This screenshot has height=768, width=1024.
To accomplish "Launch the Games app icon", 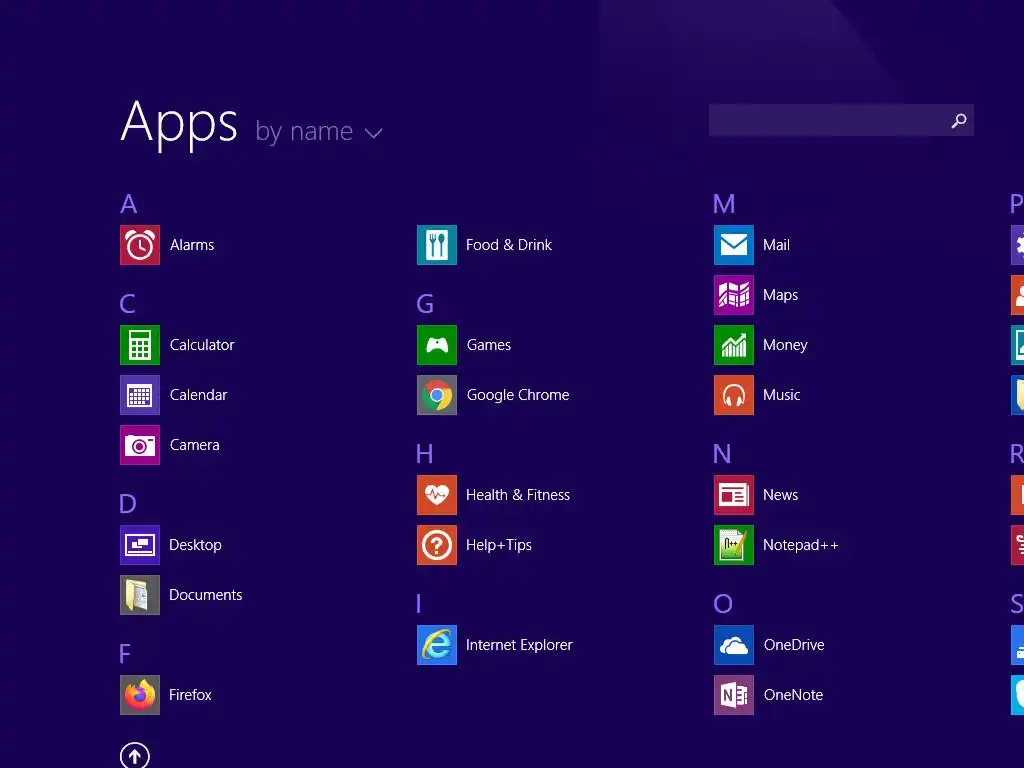I will [437, 345].
